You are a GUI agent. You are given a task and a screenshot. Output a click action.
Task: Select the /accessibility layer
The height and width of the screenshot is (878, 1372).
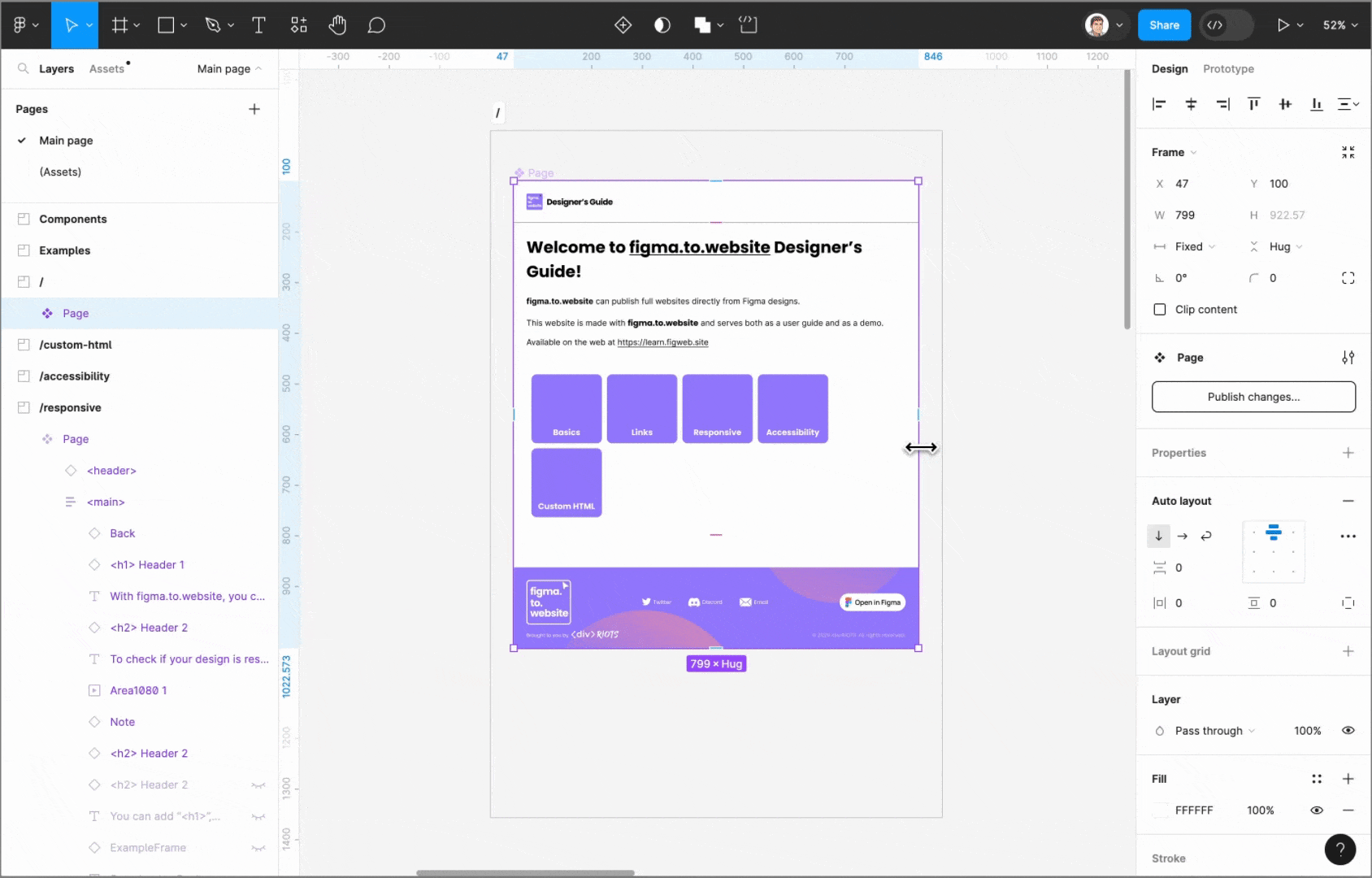click(x=74, y=376)
